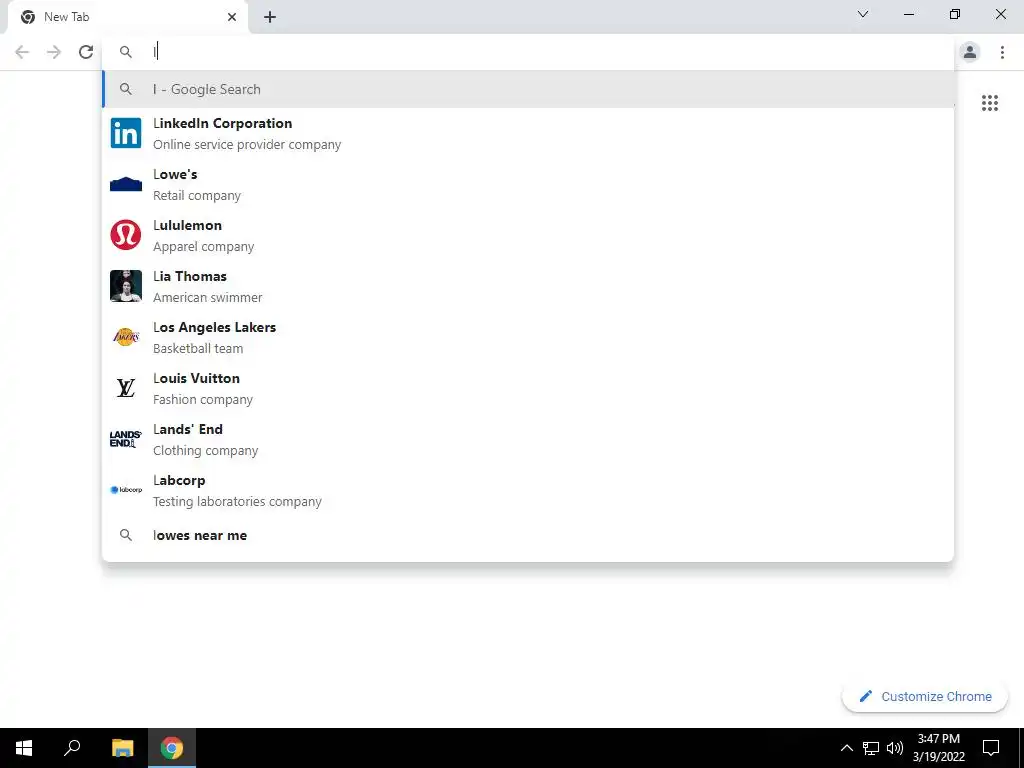
Task: Click 'Online service provider company' description text
Action: [247, 144]
